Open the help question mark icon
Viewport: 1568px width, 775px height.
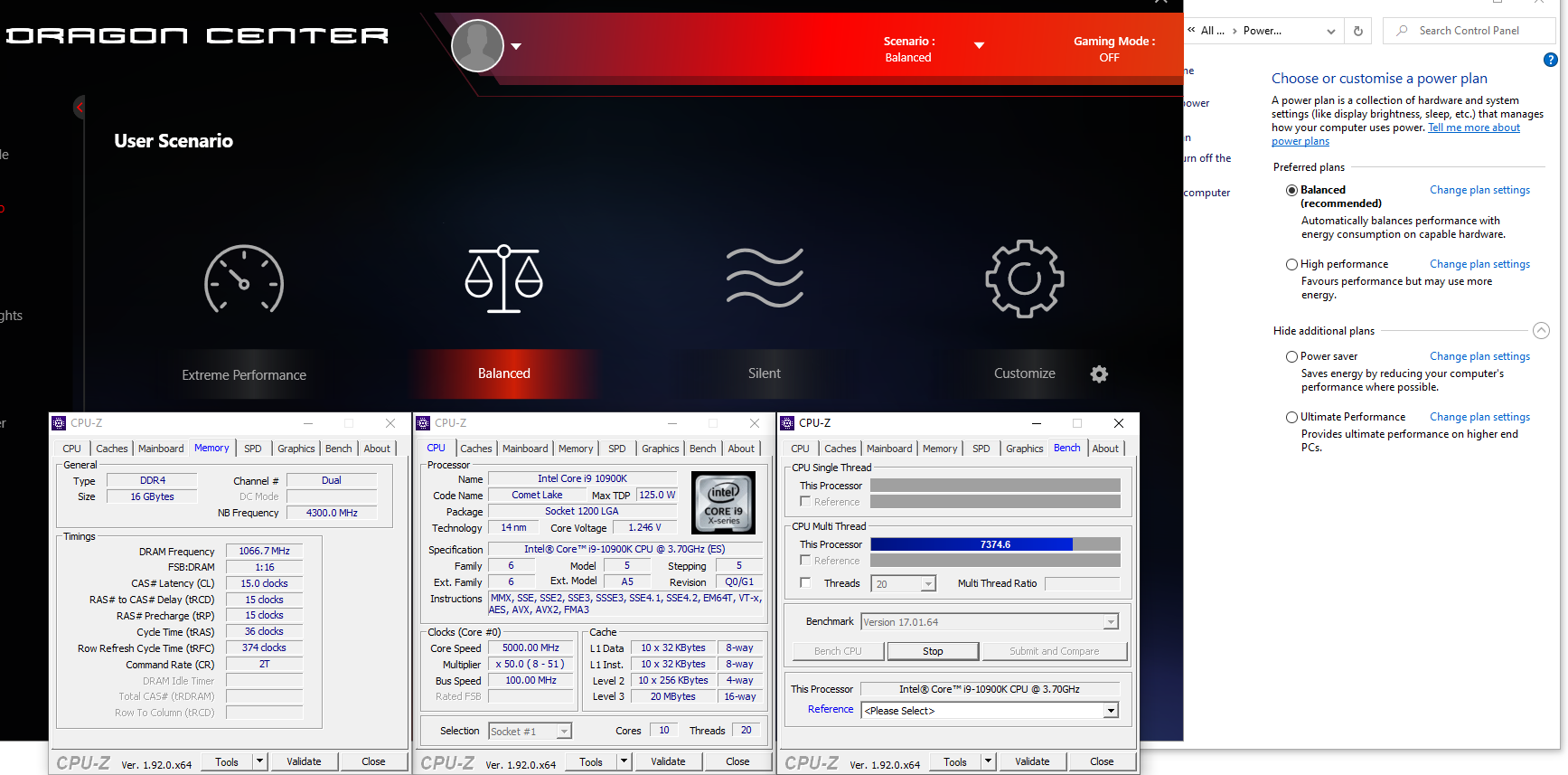point(1550,60)
